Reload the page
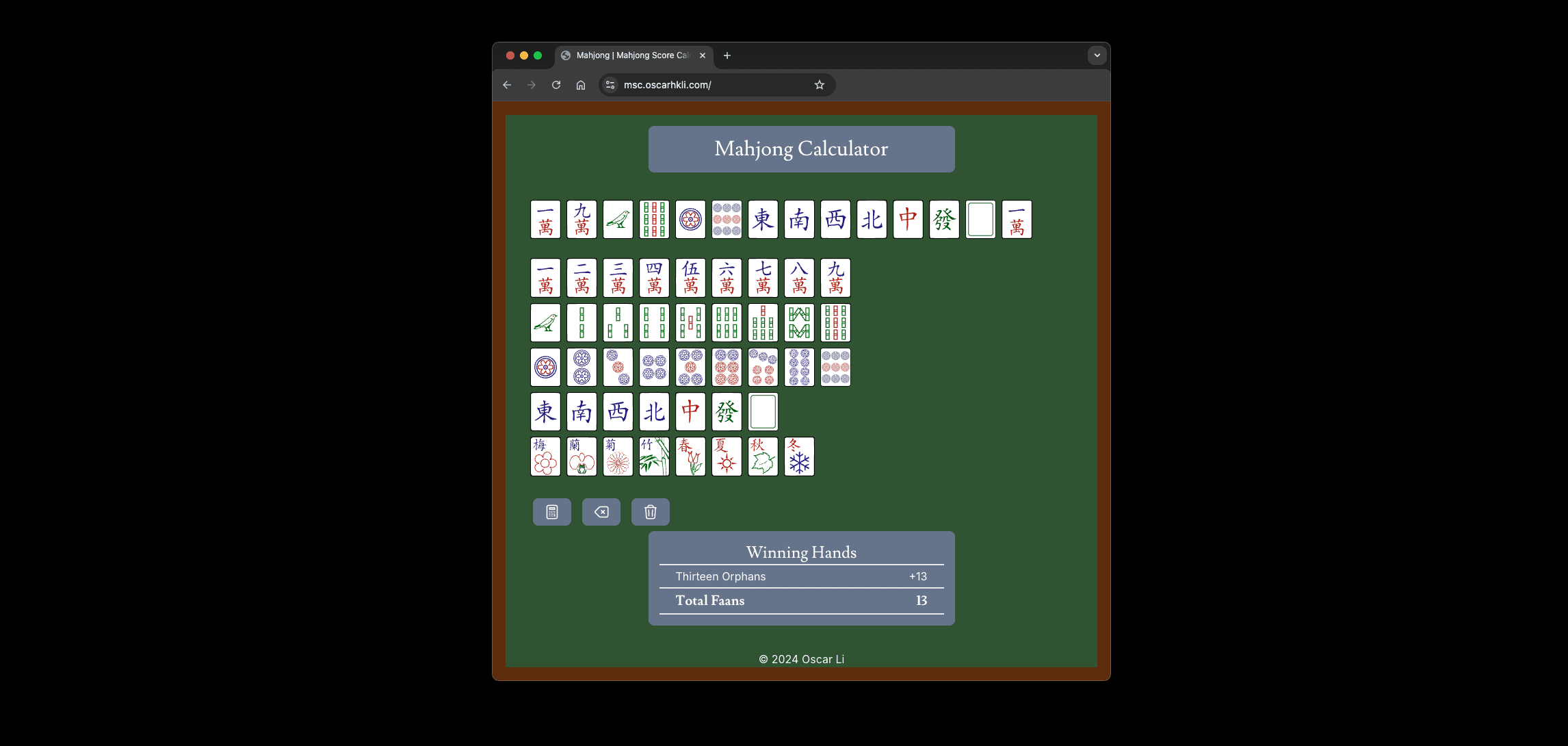Image resolution: width=1568 pixels, height=746 pixels. (x=556, y=85)
